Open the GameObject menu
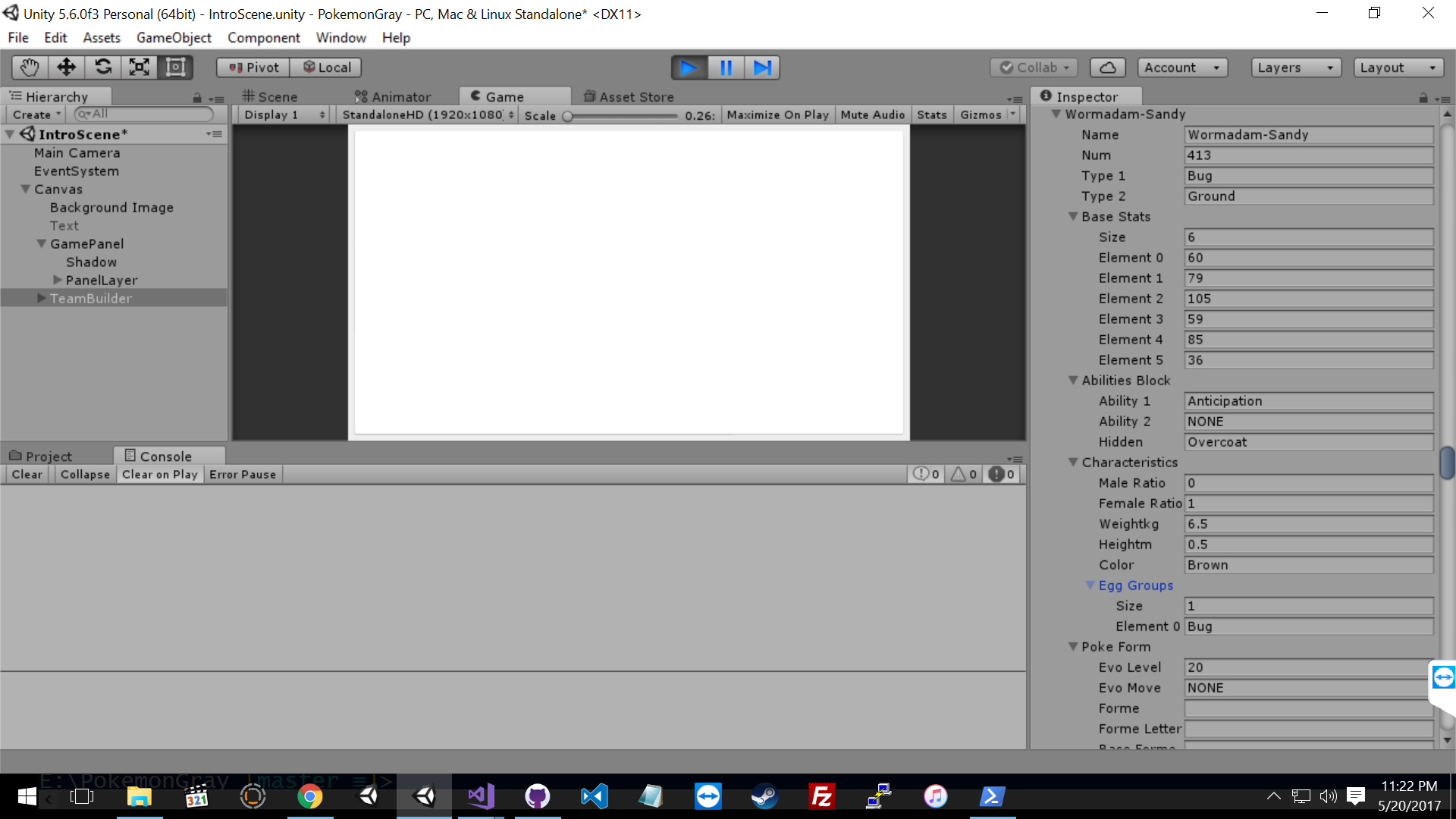This screenshot has width=1456, height=819. pyautogui.click(x=174, y=37)
